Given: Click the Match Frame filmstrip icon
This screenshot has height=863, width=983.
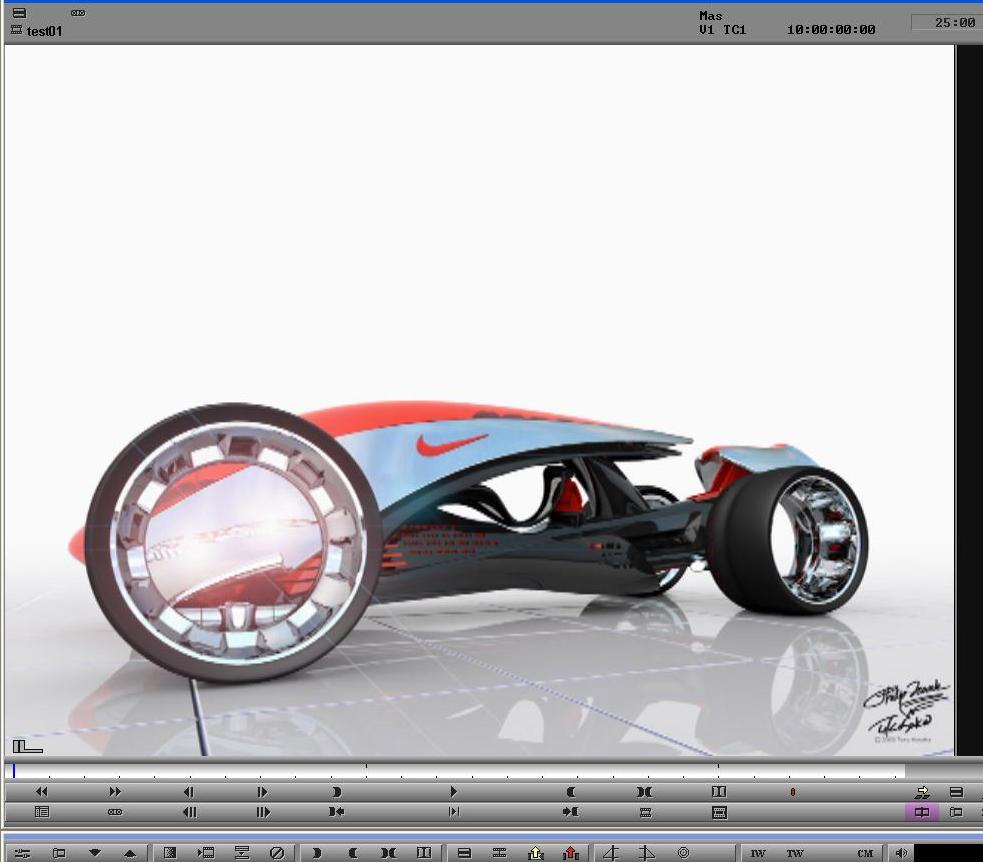Looking at the screenshot, I should point(645,812).
